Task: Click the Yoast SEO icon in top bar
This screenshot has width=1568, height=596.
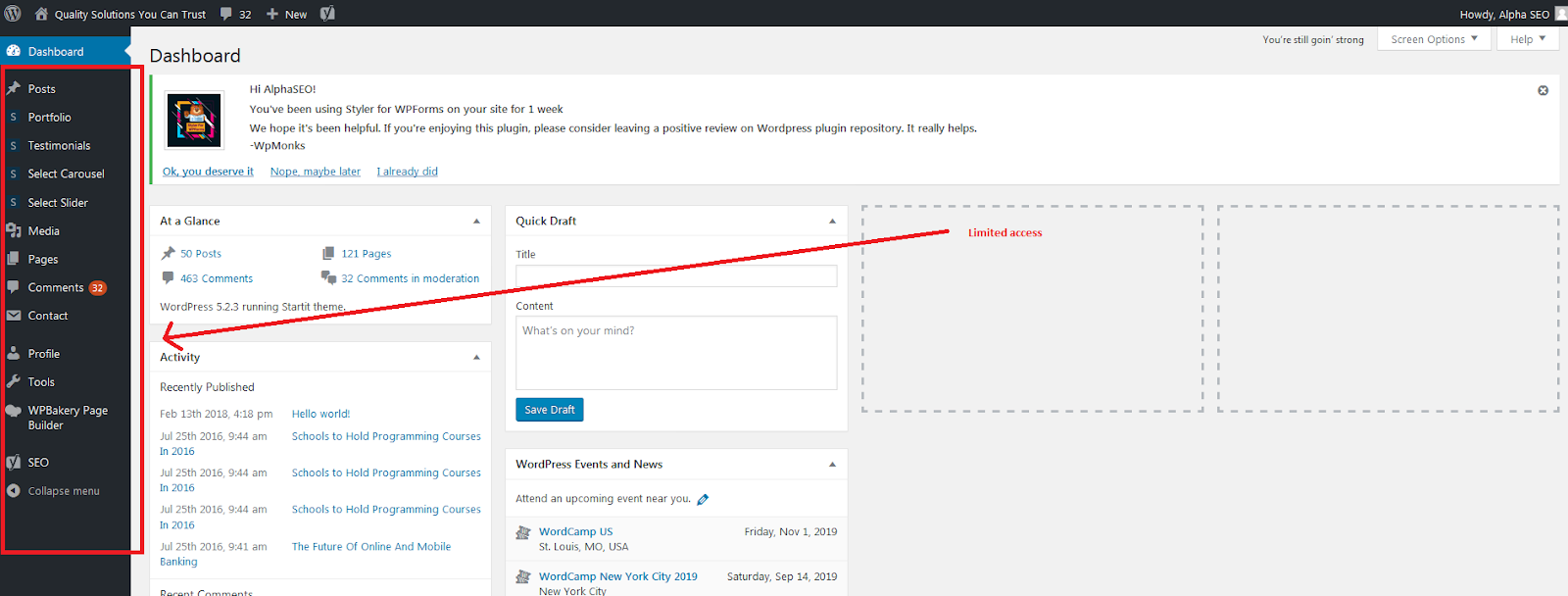Action: [327, 14]
